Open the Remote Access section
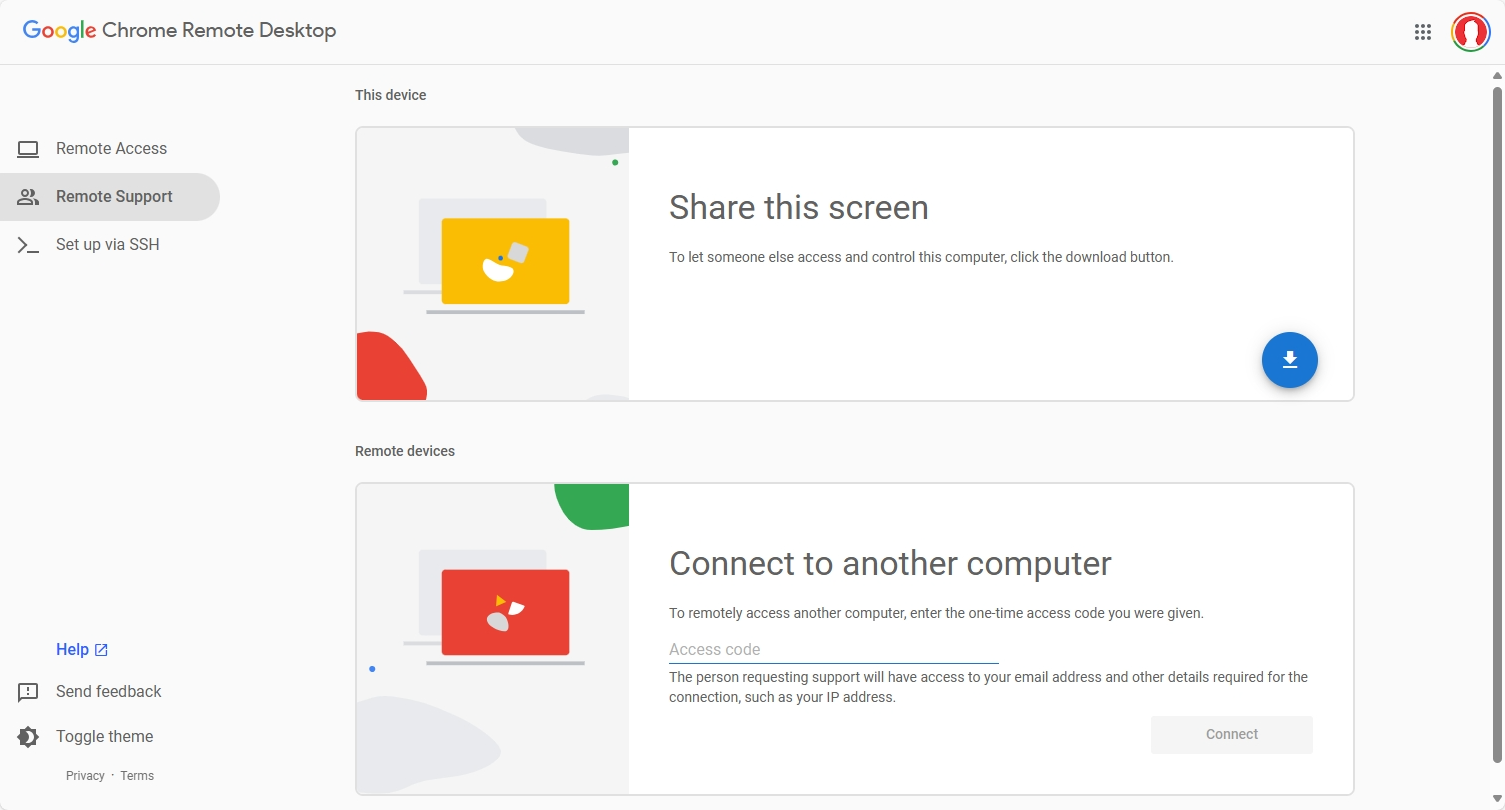 point(110,149)
